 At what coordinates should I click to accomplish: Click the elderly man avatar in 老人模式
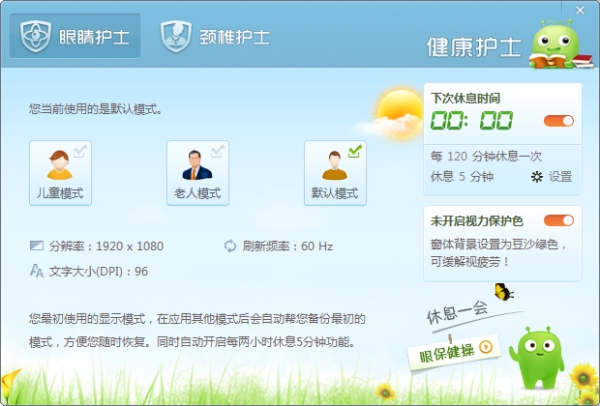point(197,165)
